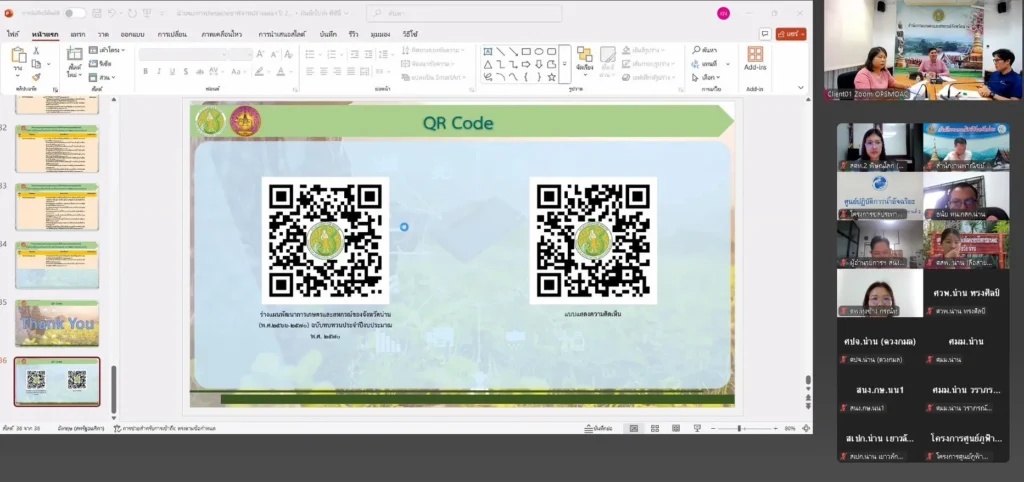Toggle Strikethrough formatting
1024x482 pixels.
[x=199, y=71]
